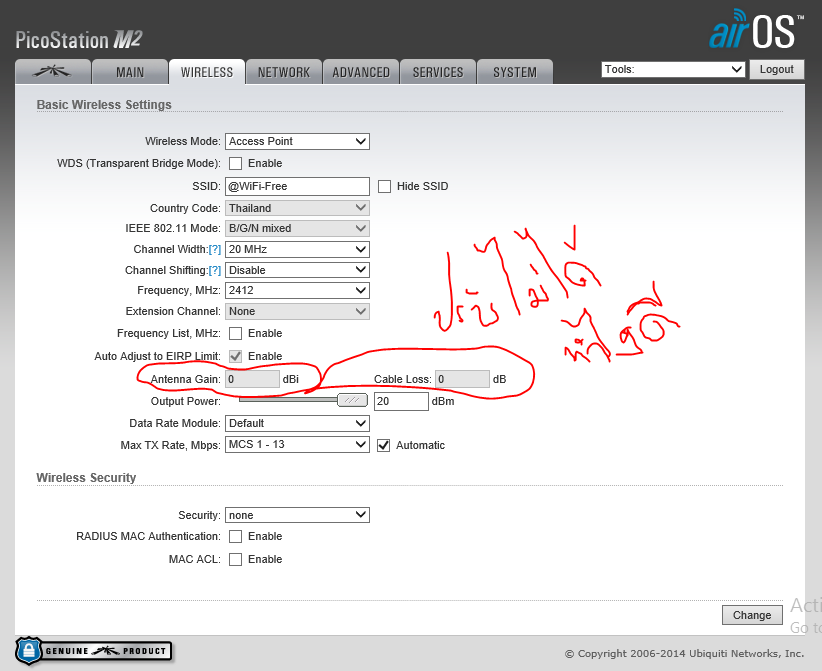This screenshot has width=822, height=671.
Task: Switch to the ADVANCED tab
Action: tap(361, 72)
